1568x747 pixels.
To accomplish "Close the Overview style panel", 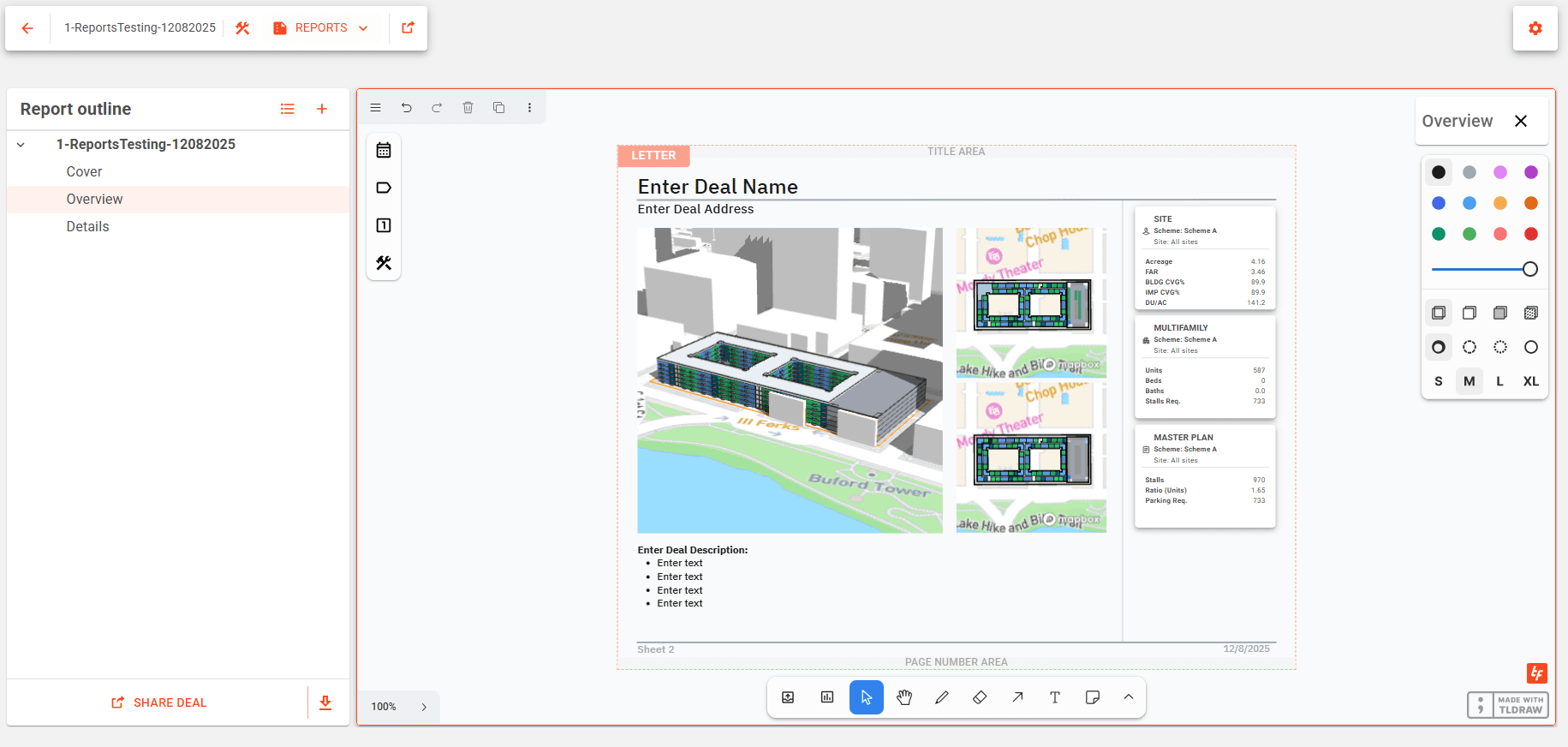I will coord(1521,121).
